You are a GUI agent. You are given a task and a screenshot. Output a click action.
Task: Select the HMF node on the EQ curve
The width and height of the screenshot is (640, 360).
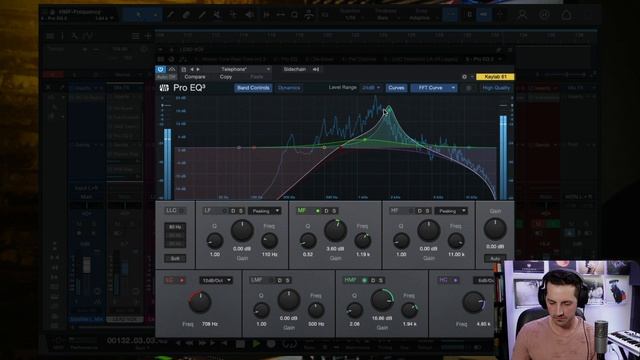[389, 109]
